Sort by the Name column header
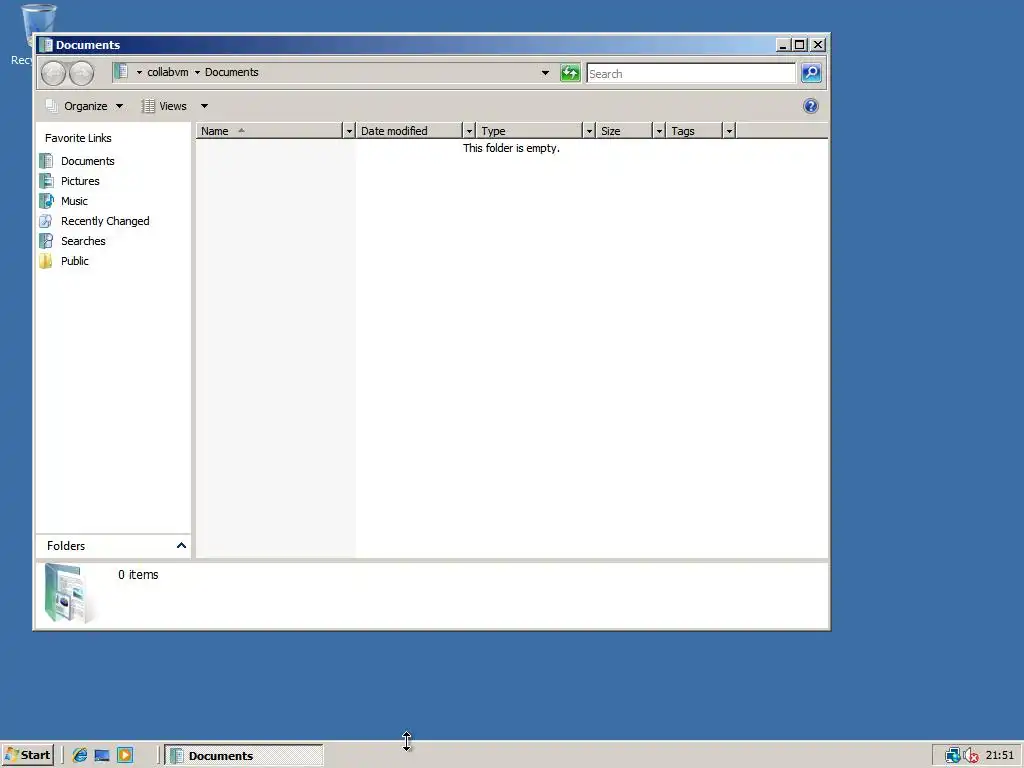 coord(270,131)
